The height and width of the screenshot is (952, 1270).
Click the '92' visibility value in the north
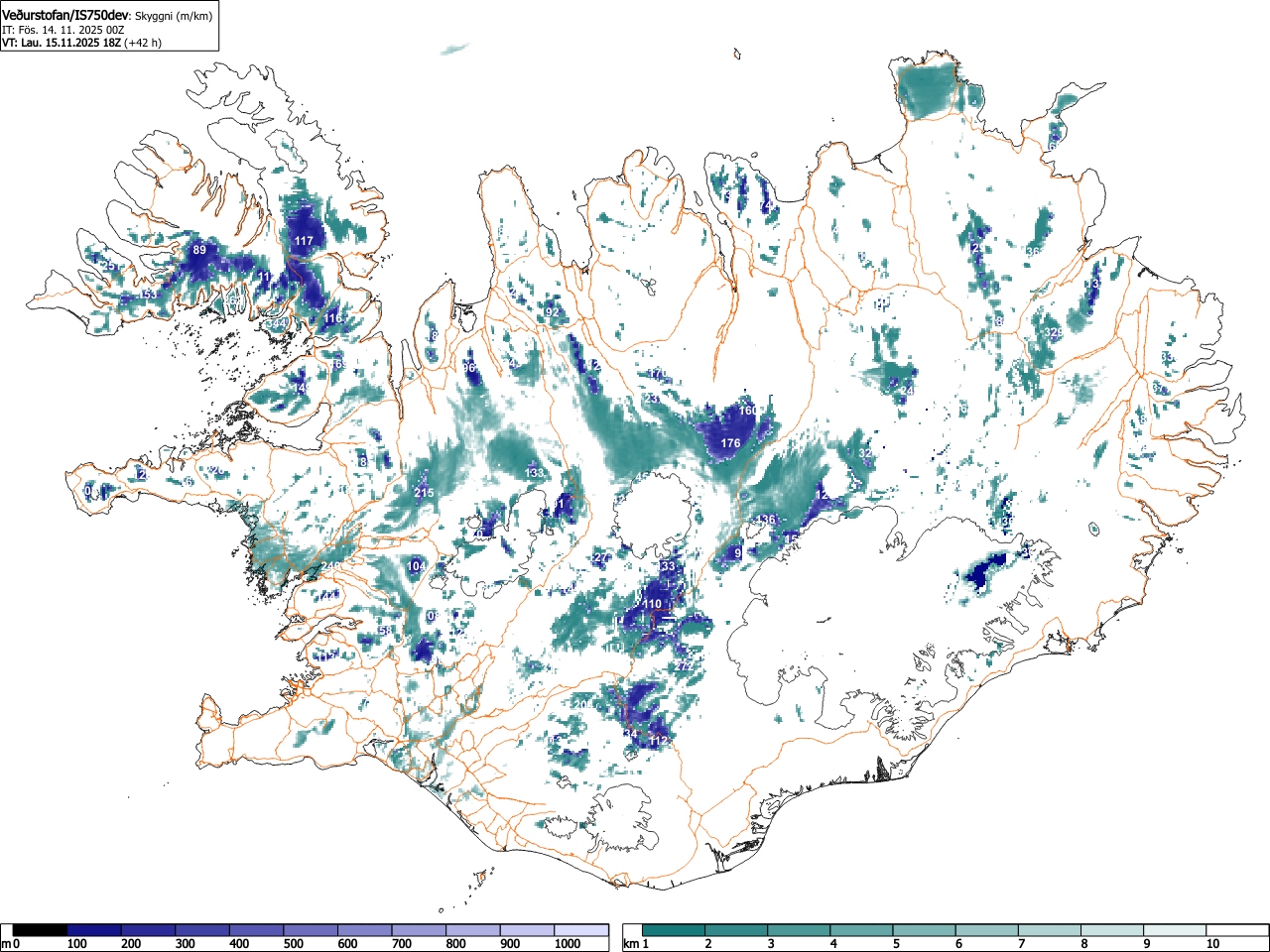pyautogui.click(x=553, y=313)
